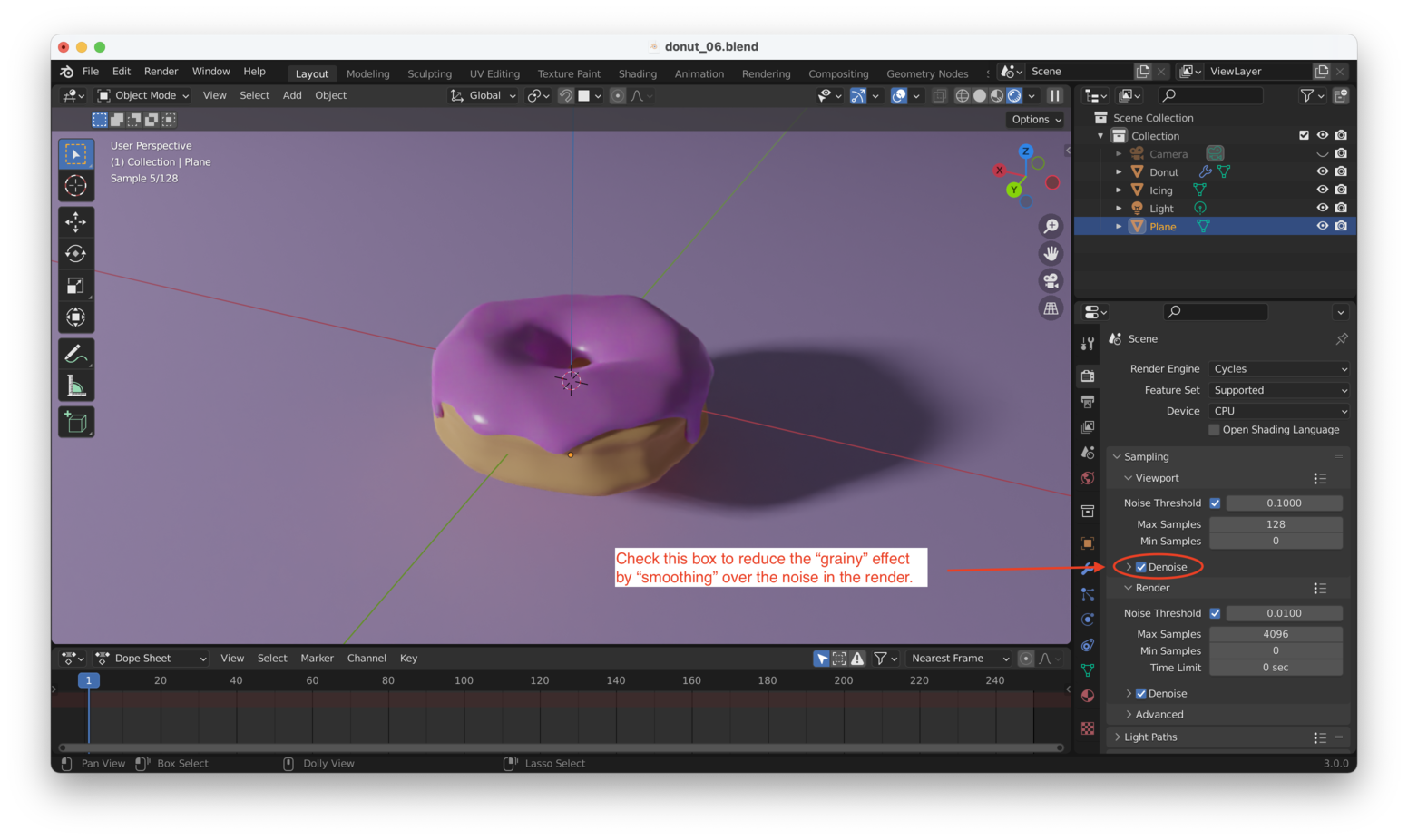Open the Options panel in the viewport

1034,119
